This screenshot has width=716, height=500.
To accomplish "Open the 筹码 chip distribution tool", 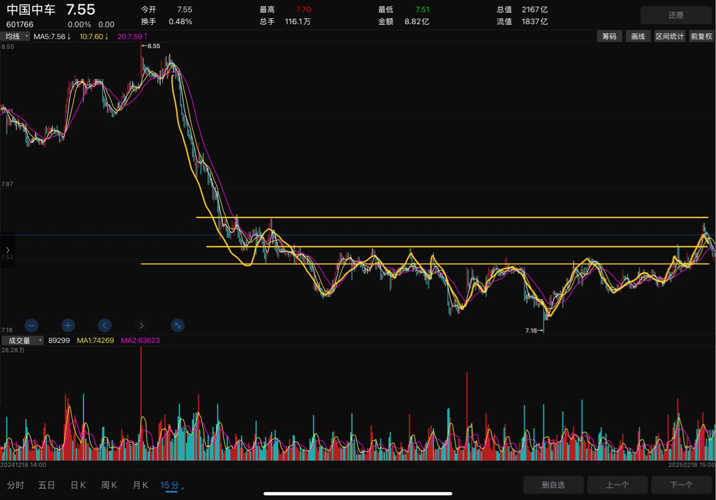I will click(608, 36).
